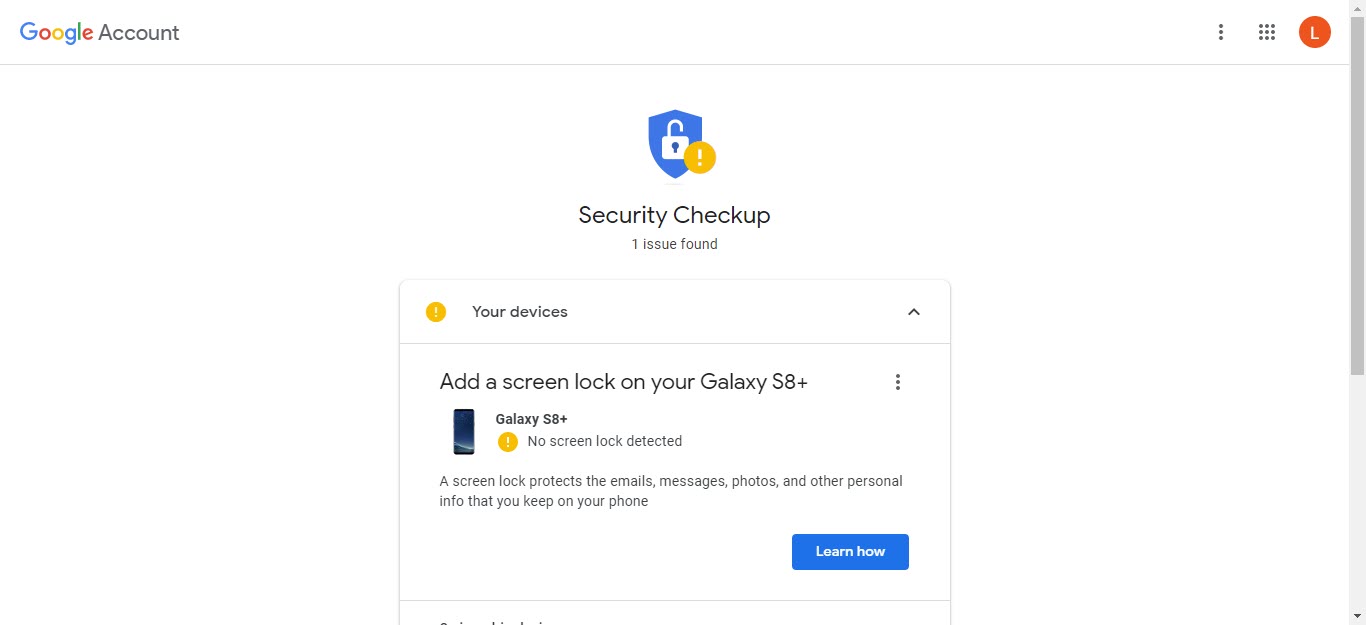Open the top-right three-dot options menu
This screenshot has height=625, width=1366.
(1220, 32)
